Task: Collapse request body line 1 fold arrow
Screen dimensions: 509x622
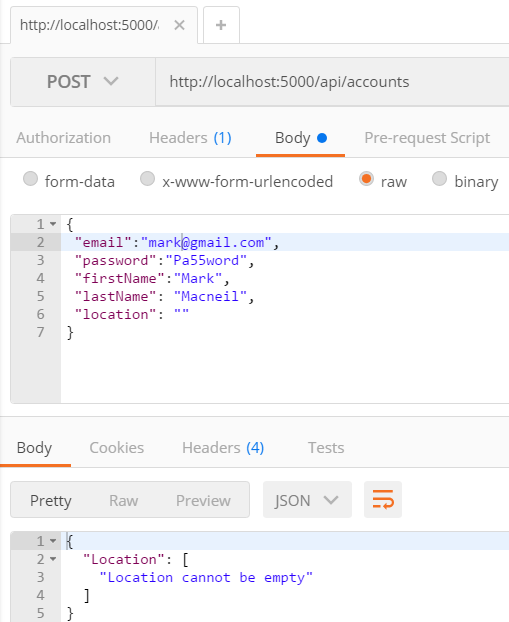Action: 53,224
